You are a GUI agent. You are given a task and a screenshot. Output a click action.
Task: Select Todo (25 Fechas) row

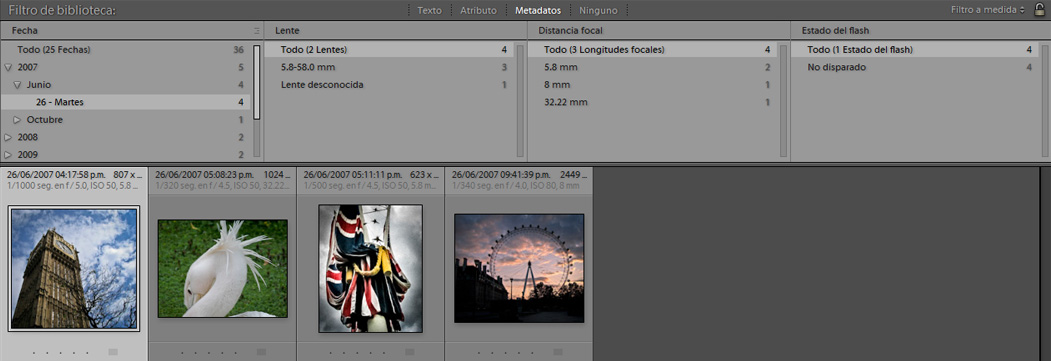(x=125, y=50)
